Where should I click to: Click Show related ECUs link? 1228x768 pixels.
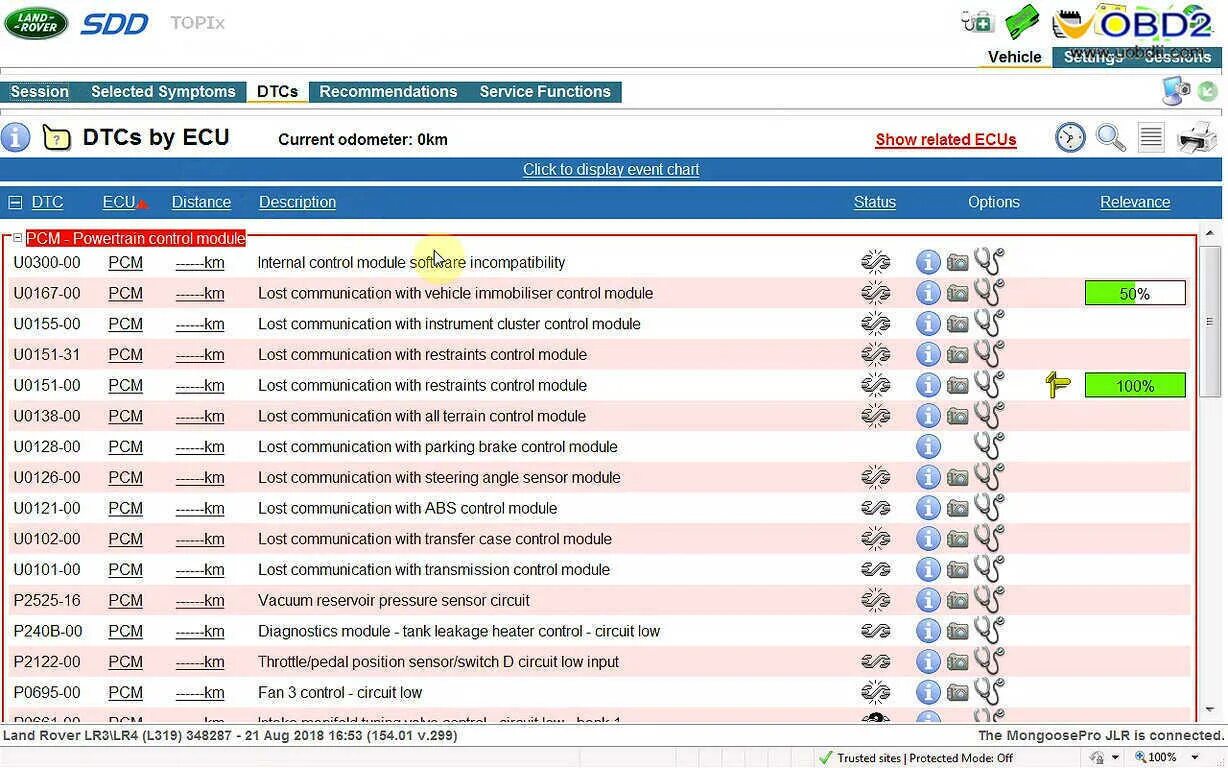[x=946, y=140]
